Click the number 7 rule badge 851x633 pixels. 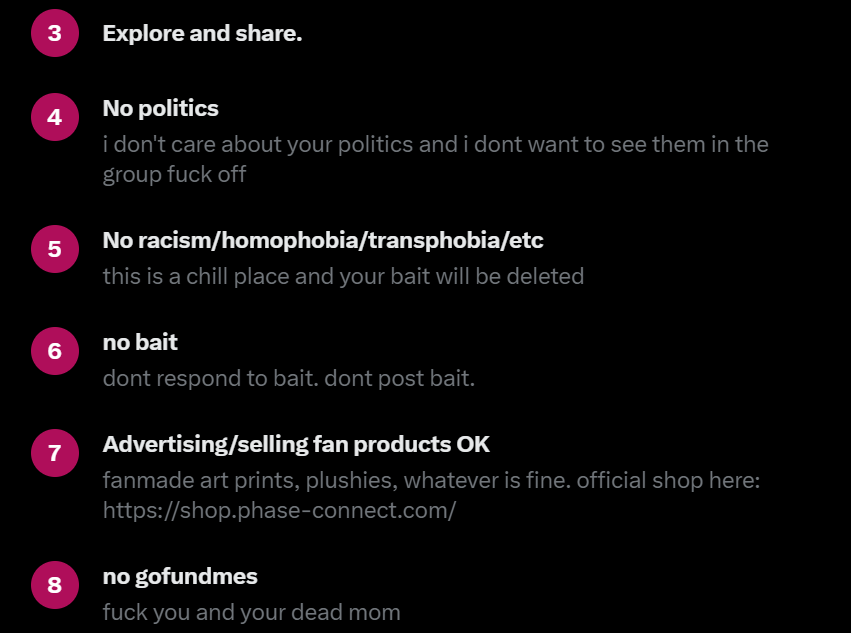click(x=55, y=453)
